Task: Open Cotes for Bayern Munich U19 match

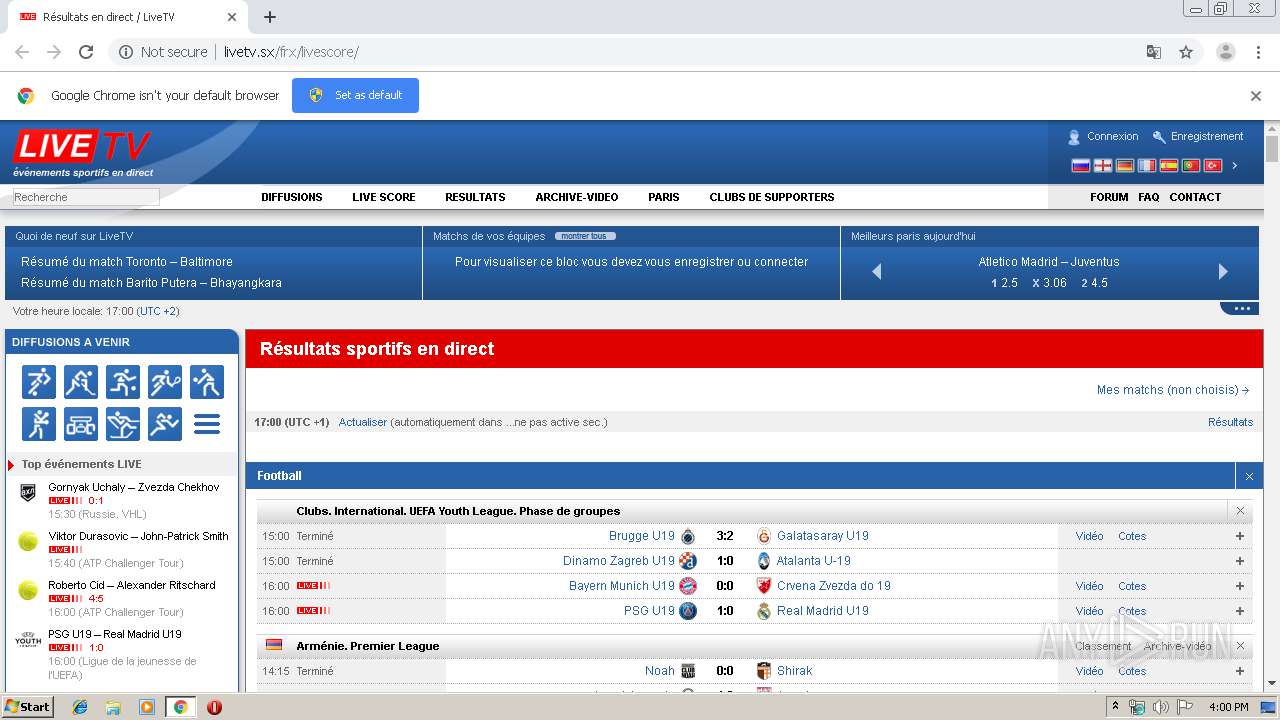Action: click(x=1132, y=586)
